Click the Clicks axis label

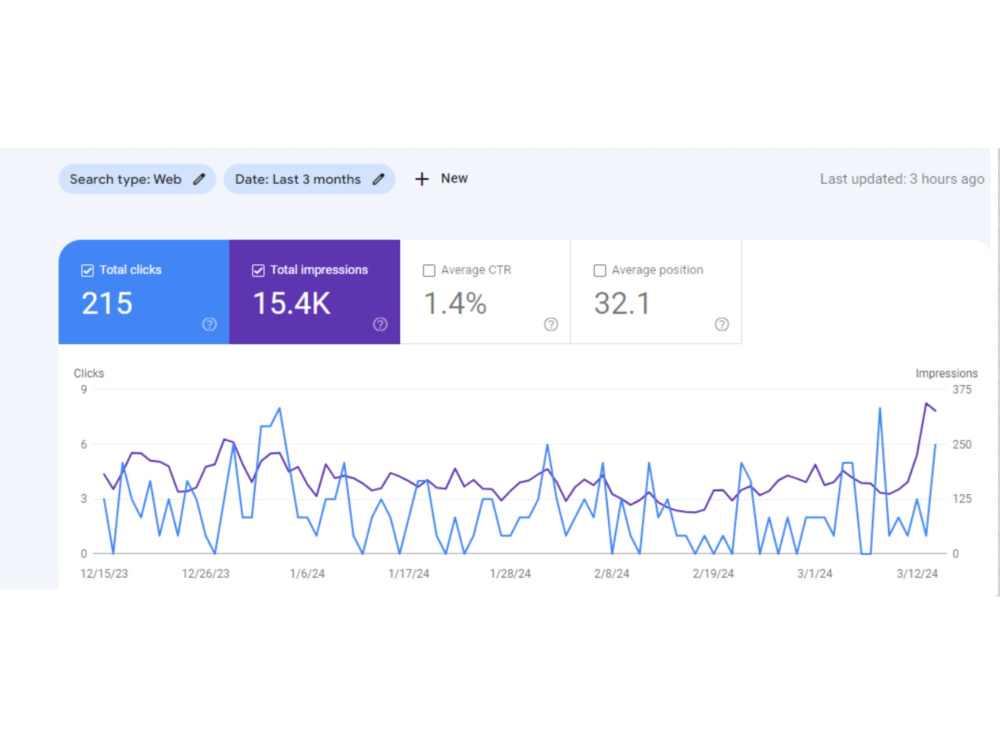click(89, 373)
